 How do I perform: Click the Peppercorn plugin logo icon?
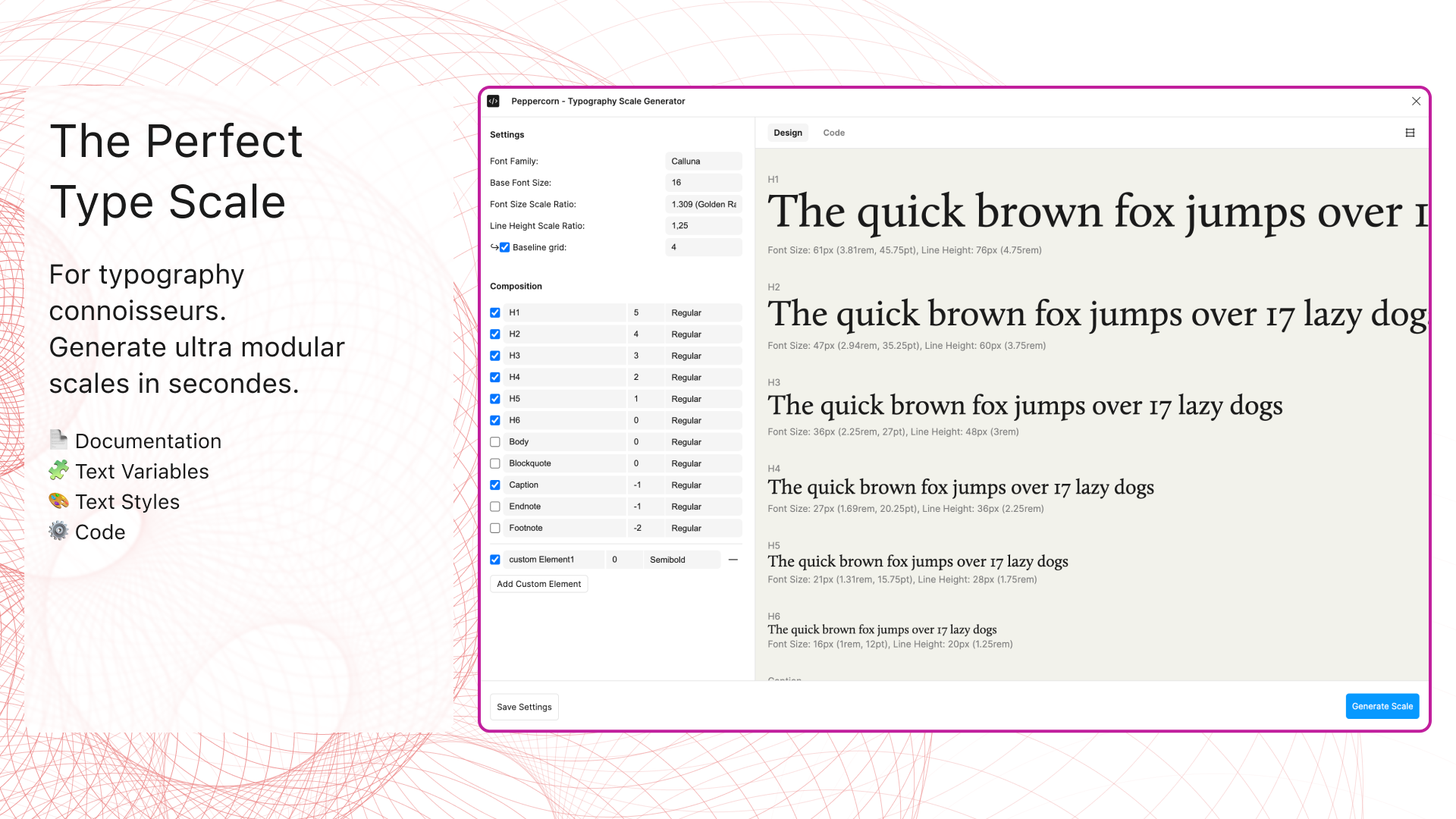point(493,101)
